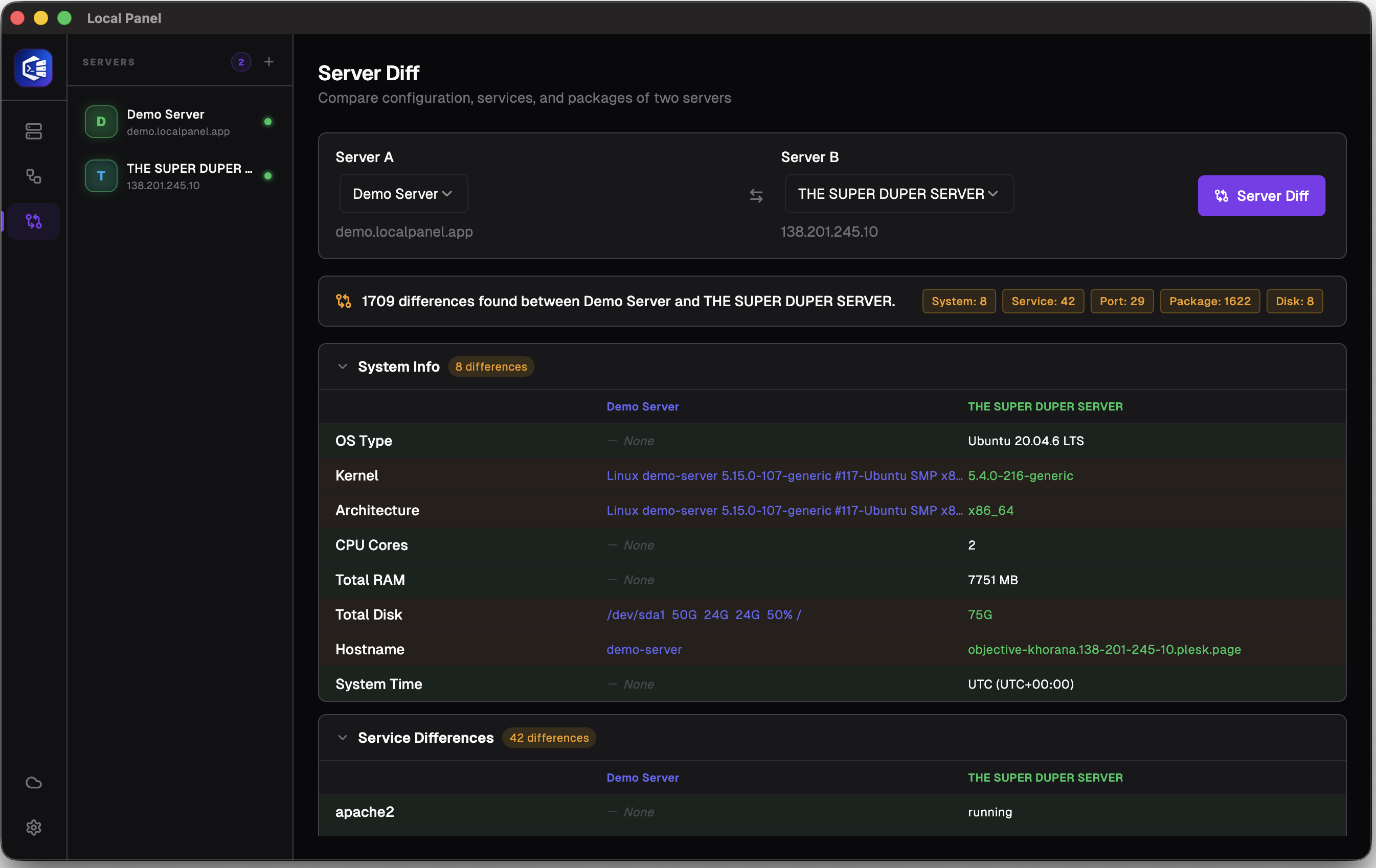Click the Total RAM row label
This screenshot has height=868, width=1376.
pos(370,580)
